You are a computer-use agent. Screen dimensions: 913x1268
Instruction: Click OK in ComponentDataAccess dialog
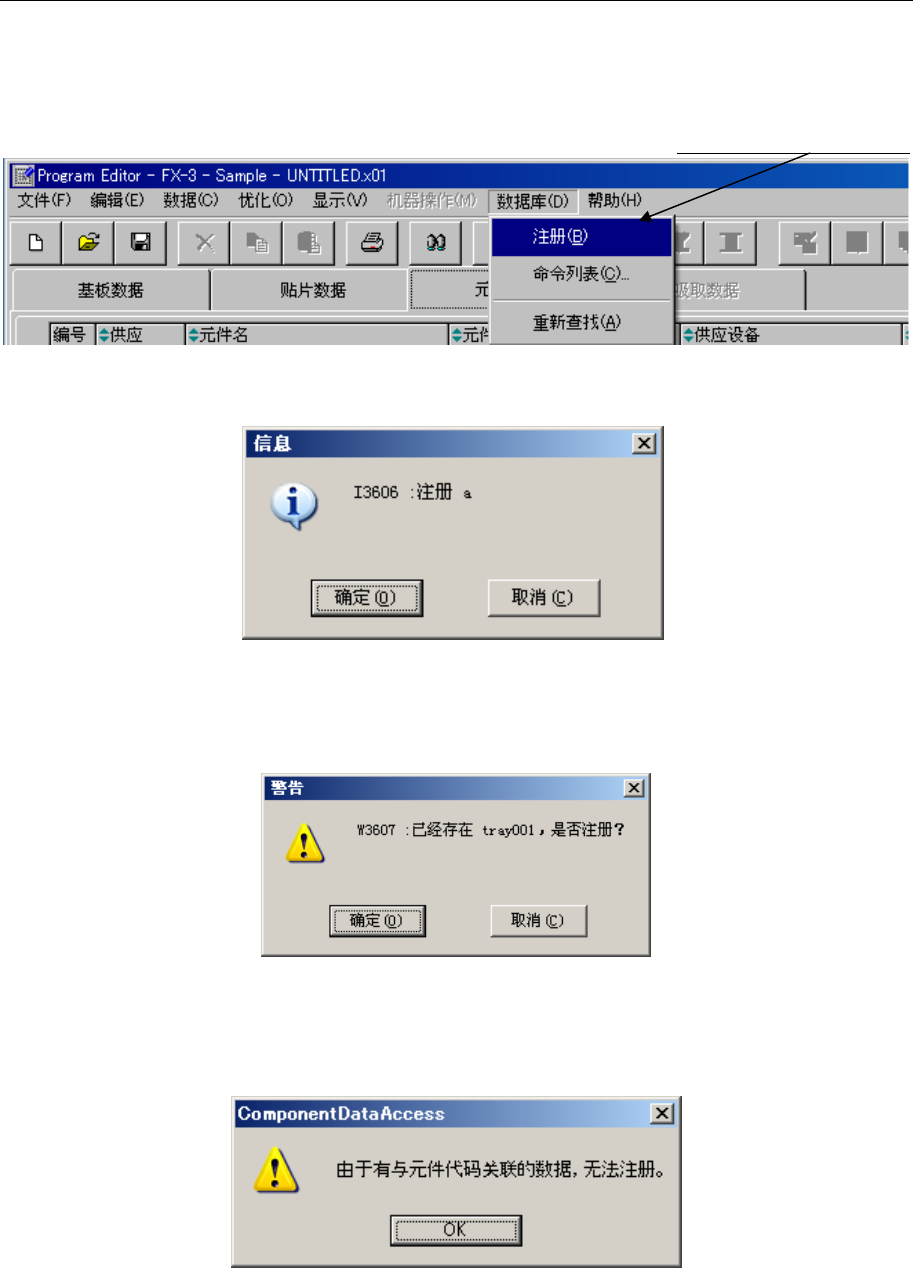click(x=455, y=1229)
